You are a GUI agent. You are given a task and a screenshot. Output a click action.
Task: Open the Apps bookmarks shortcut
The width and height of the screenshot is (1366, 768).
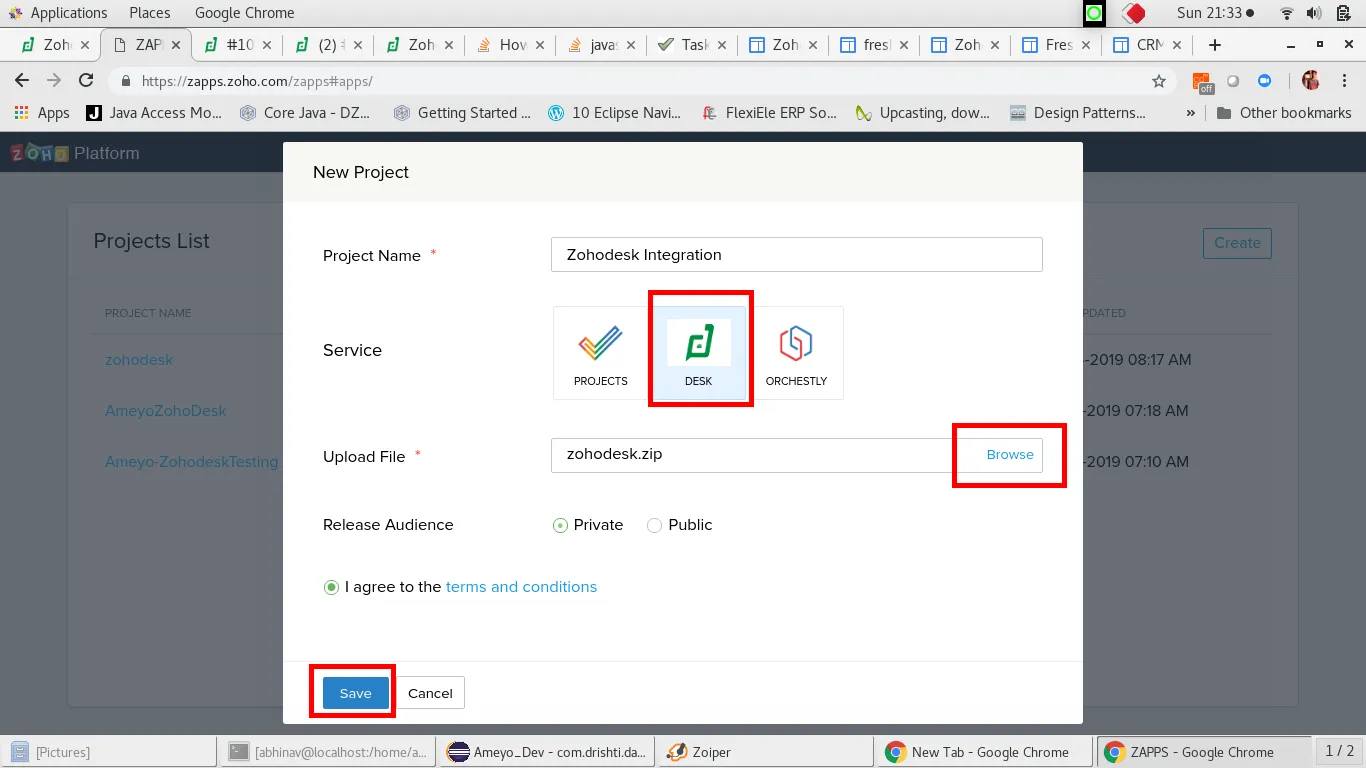pyautogui.click(x=42, y=113)
